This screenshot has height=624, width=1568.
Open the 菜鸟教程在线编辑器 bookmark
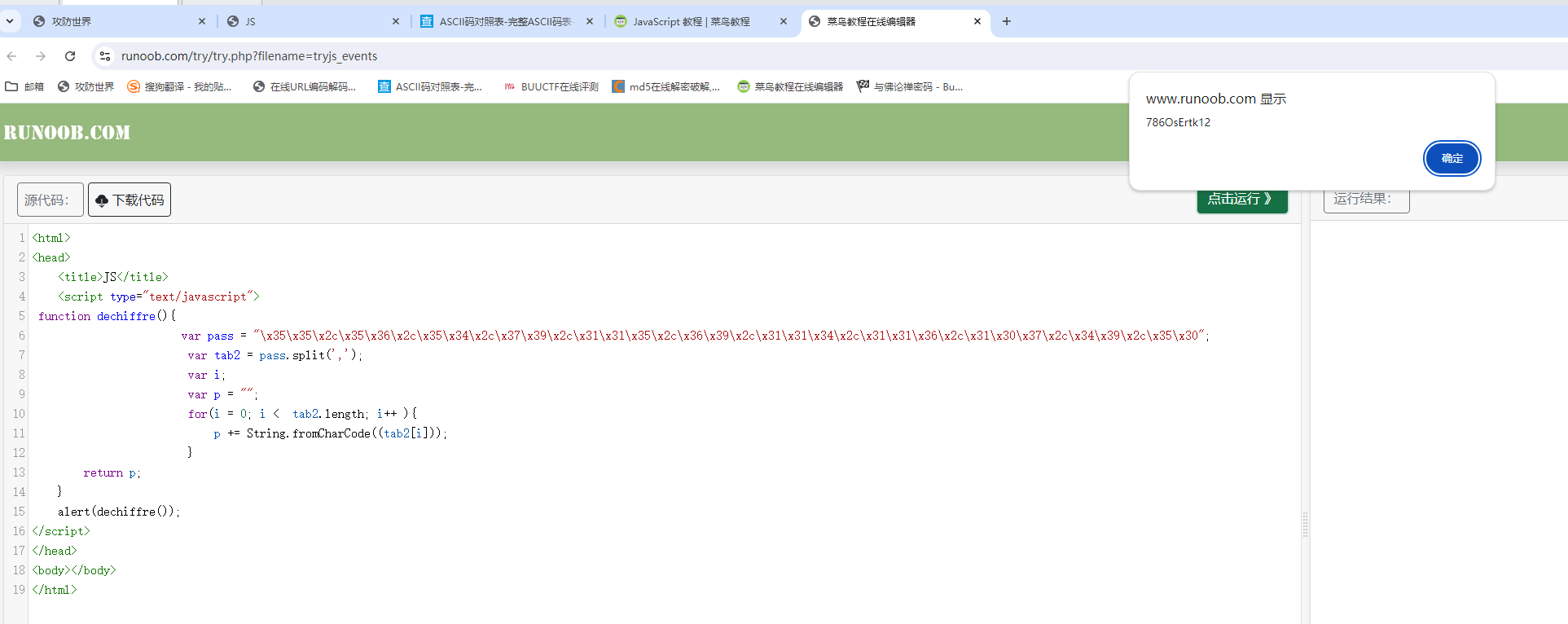(790, 86)
